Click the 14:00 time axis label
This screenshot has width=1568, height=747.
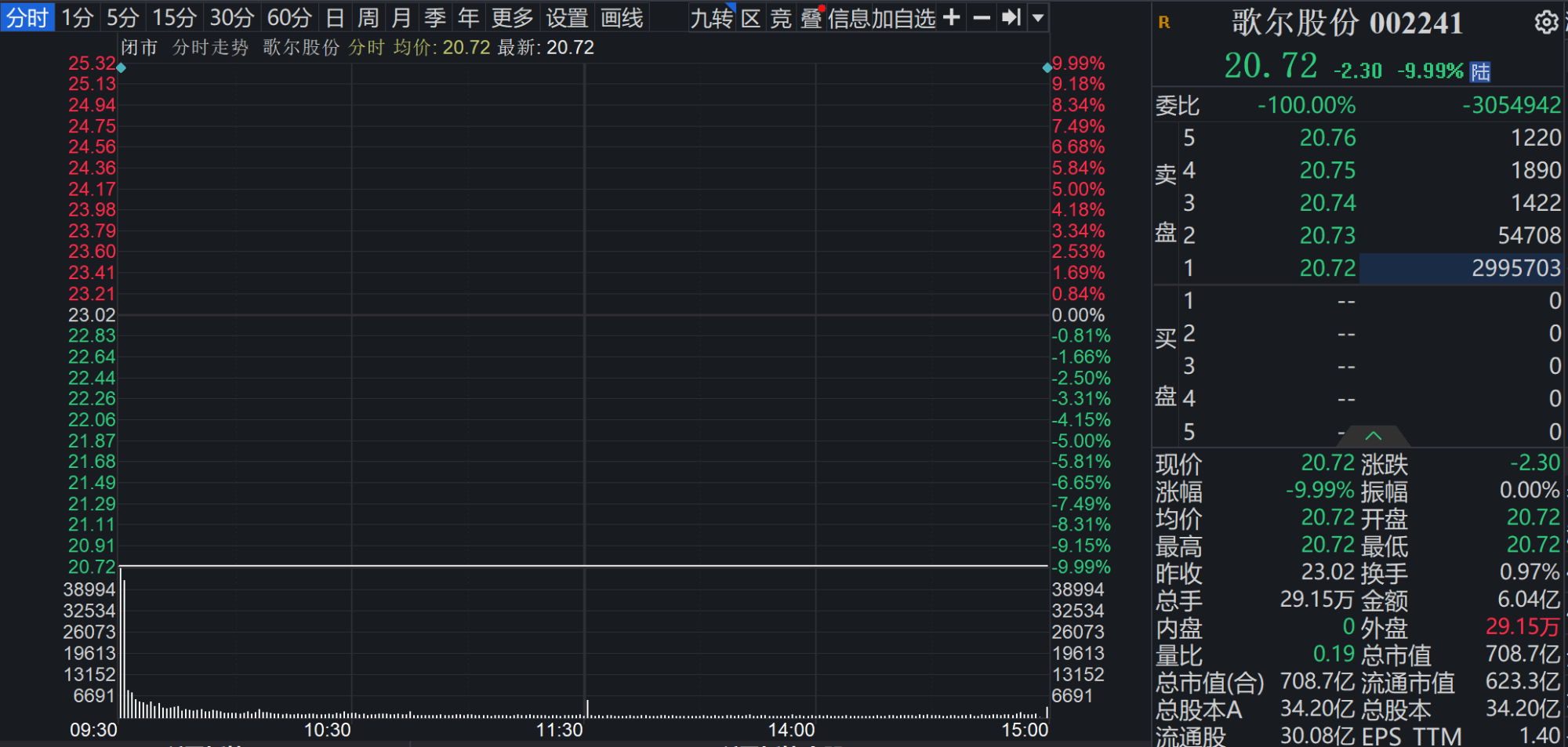tap(791, 731)
